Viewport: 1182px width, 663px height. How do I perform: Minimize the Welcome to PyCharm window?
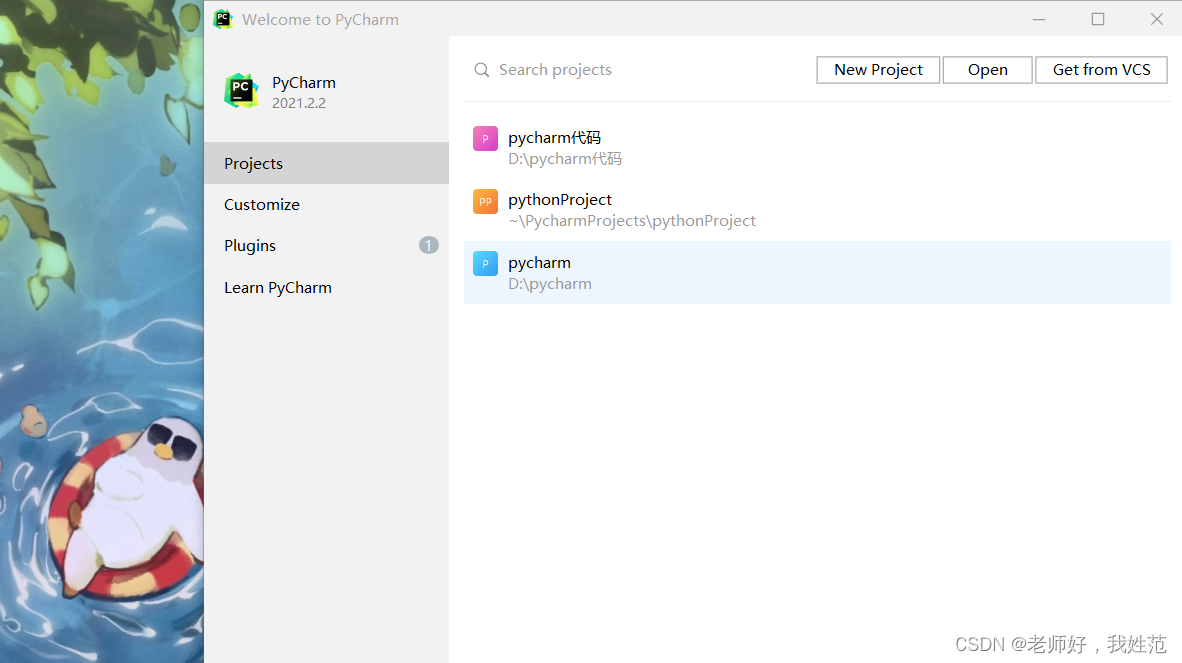click(1039, 19)
